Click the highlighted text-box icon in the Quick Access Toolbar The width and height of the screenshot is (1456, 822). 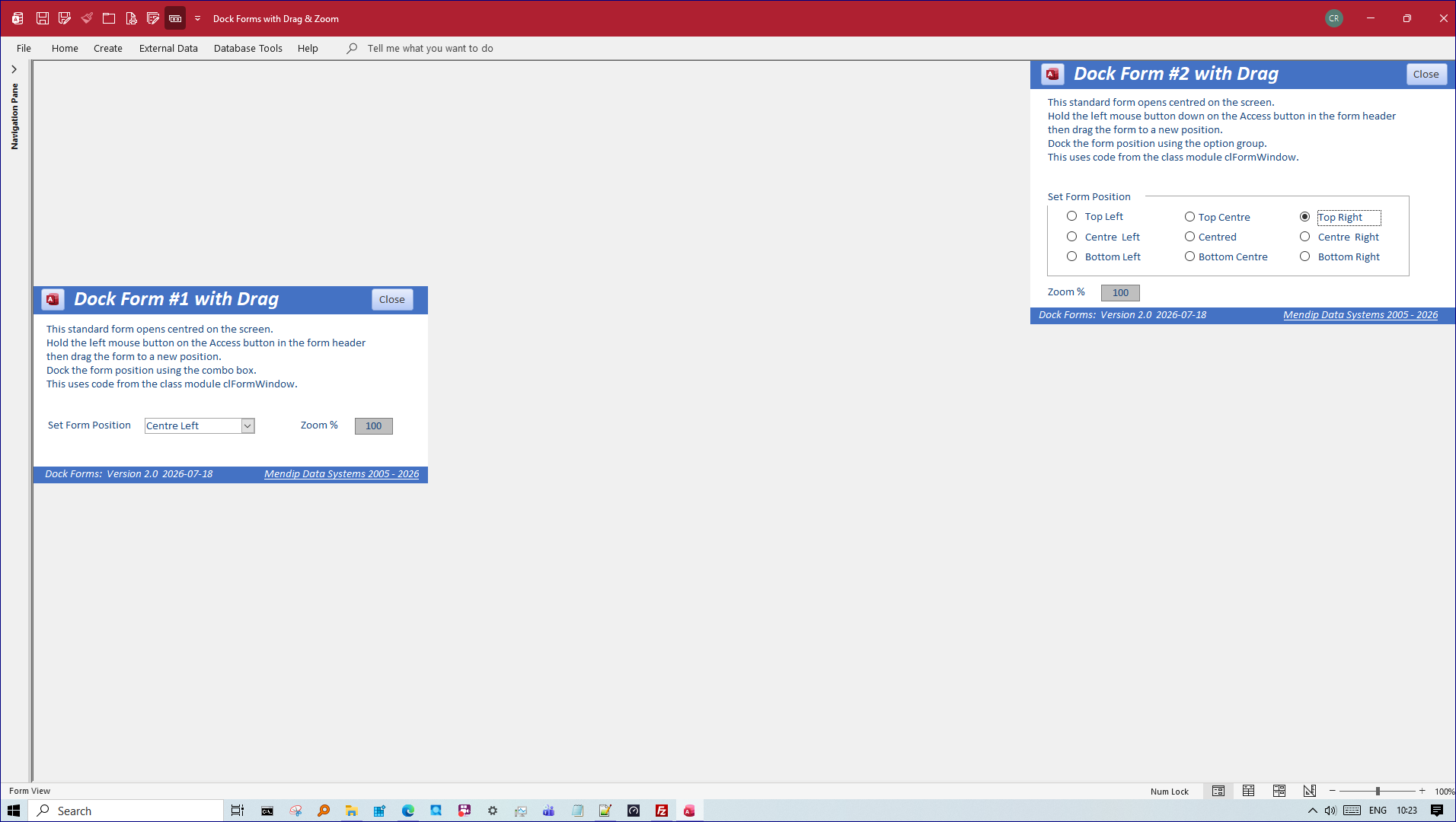tap(175, 18)
